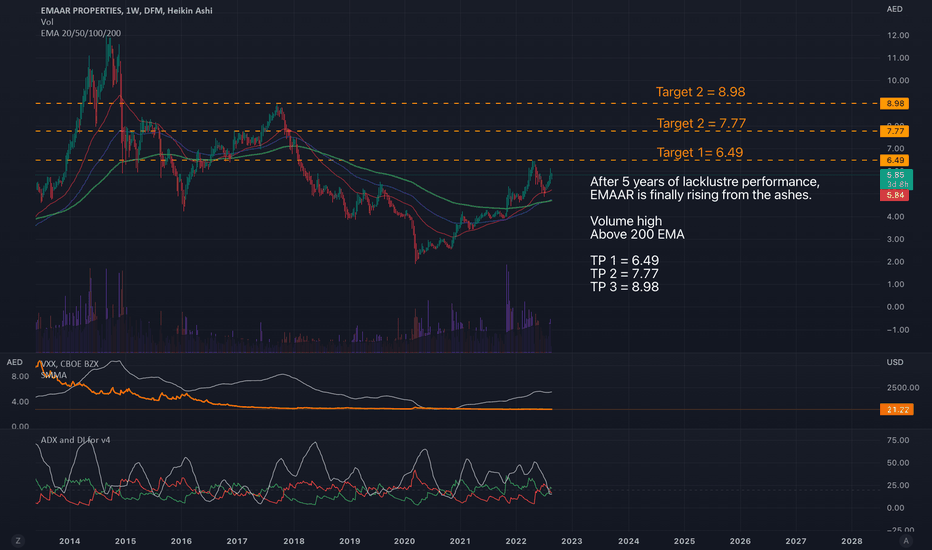Click the 2022 label on the time axis
This screenshot has height=550, width=932.
pyautogui.click(x=516, y=541)
